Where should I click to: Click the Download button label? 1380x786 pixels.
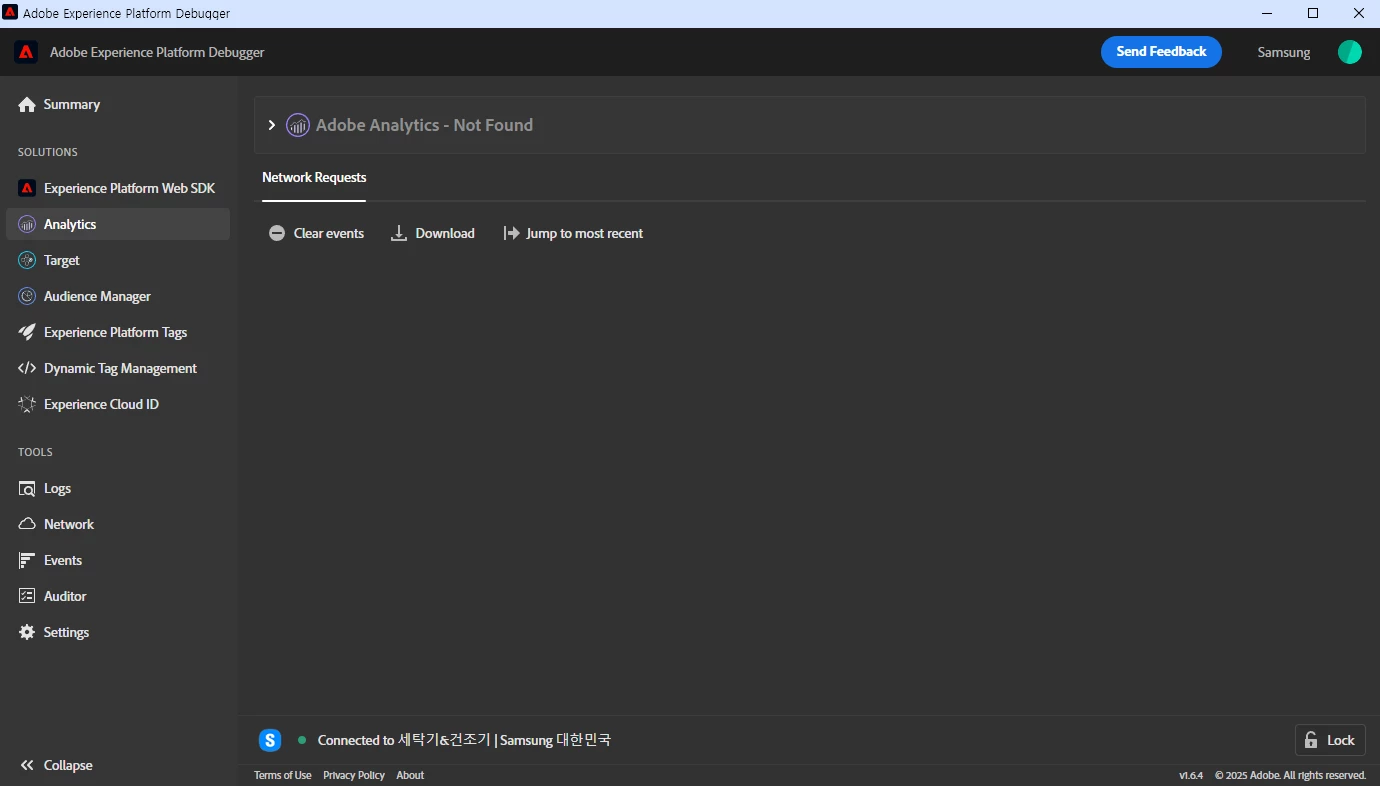(445, 233)
